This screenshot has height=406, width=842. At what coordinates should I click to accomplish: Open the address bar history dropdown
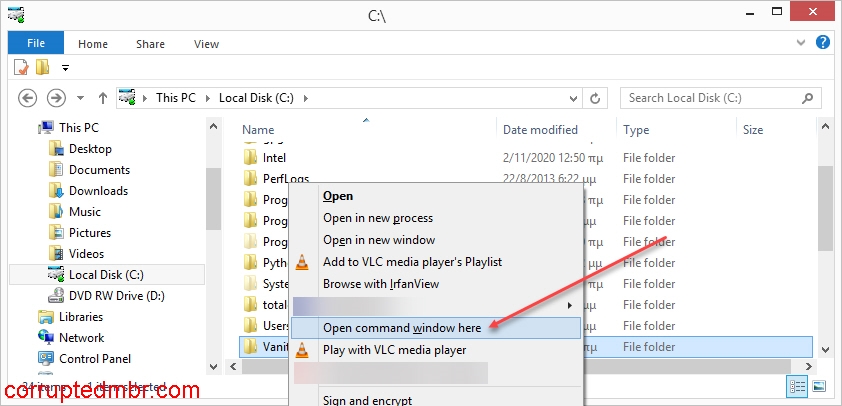coord(573,98)
